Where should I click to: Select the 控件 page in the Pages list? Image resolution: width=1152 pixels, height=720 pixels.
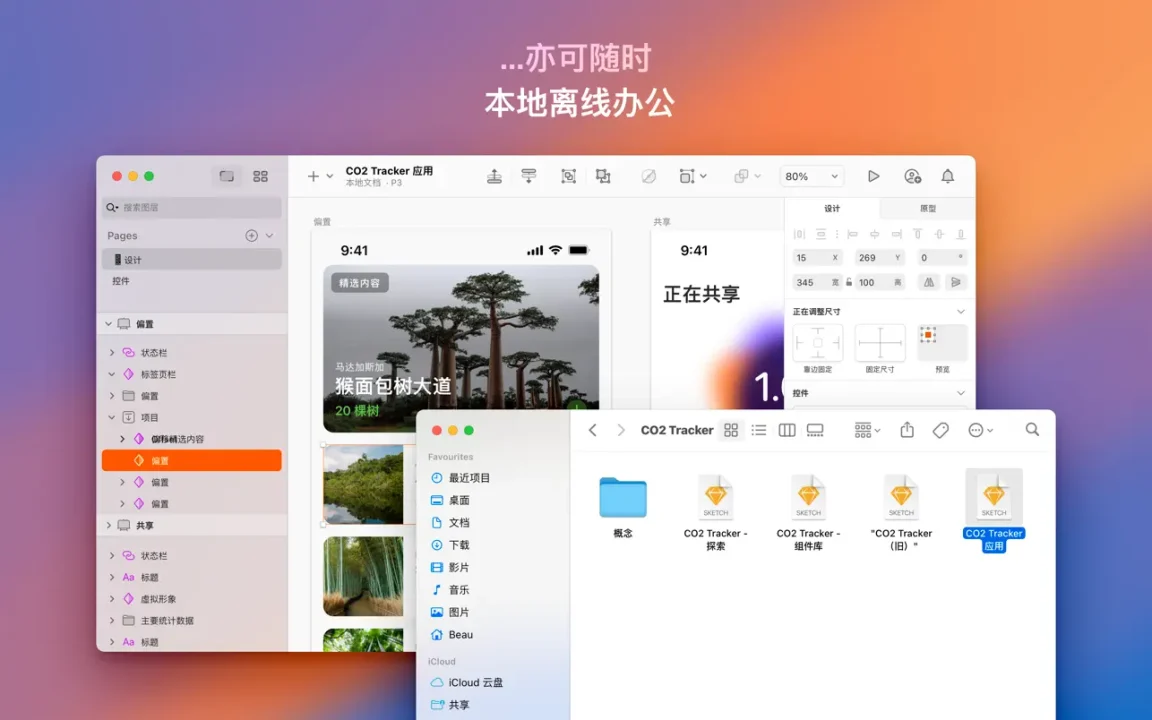pos(192,281)
